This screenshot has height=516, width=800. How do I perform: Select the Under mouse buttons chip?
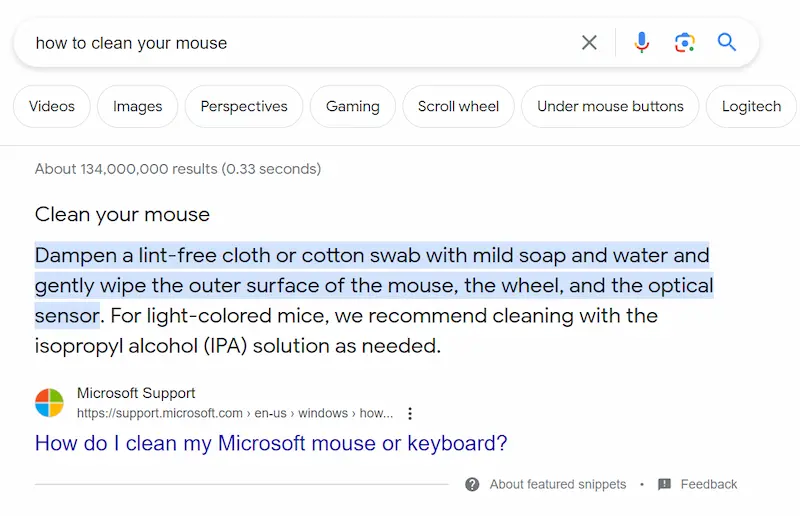point(610,106)
